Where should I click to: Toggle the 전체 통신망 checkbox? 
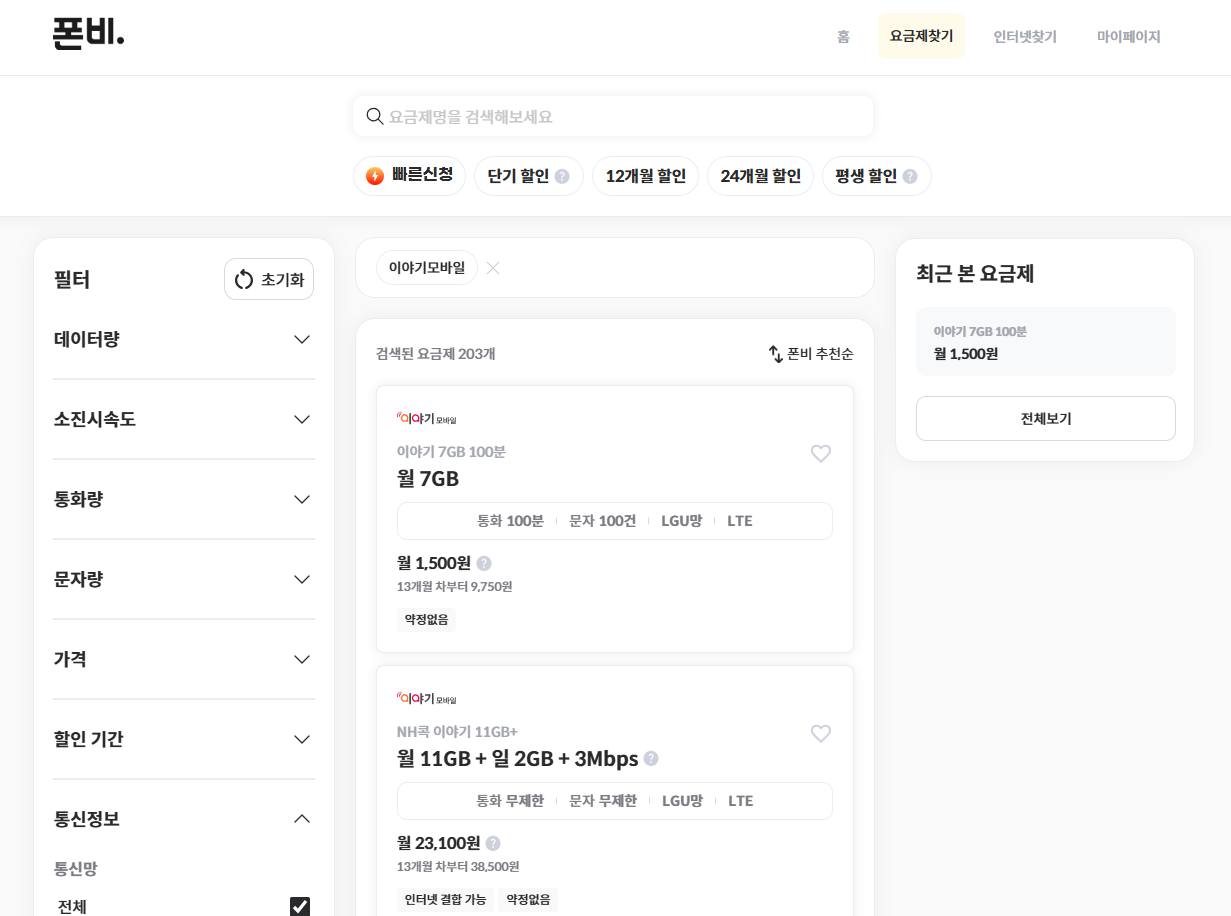coord(300,907)
